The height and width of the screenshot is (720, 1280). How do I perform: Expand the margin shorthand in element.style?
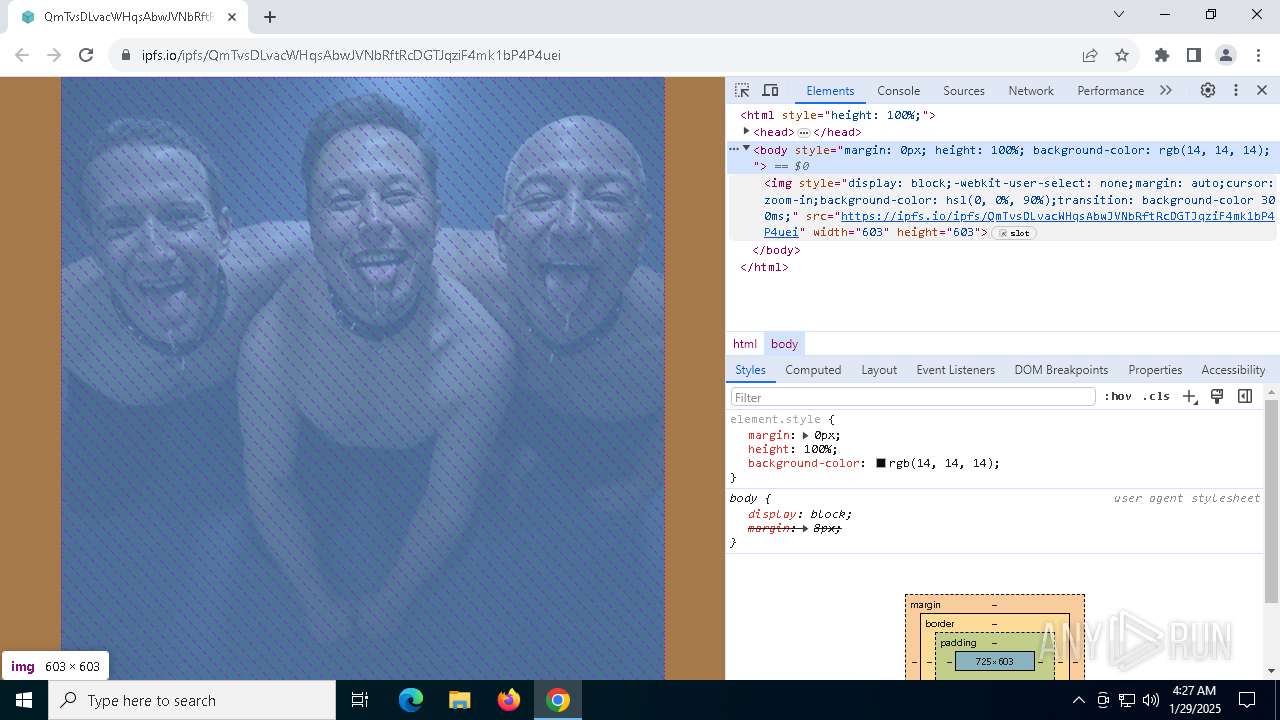tap(807, 435)
